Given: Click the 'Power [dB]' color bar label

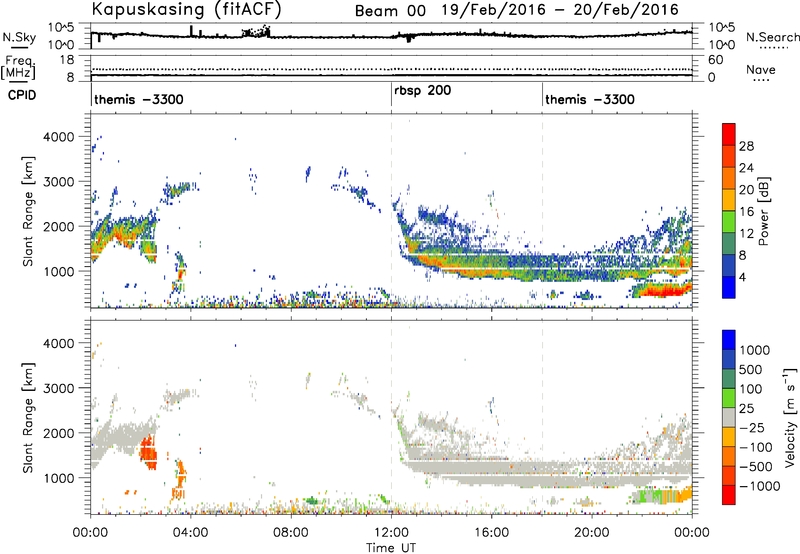Looking at the screenshot, I should (764, 211).
